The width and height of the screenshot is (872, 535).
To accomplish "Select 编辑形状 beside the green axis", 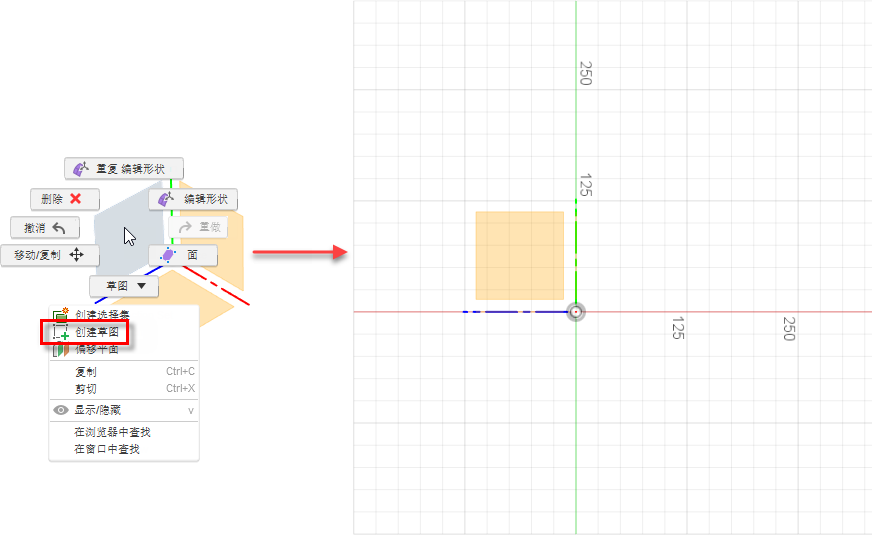I will (193, 199).
